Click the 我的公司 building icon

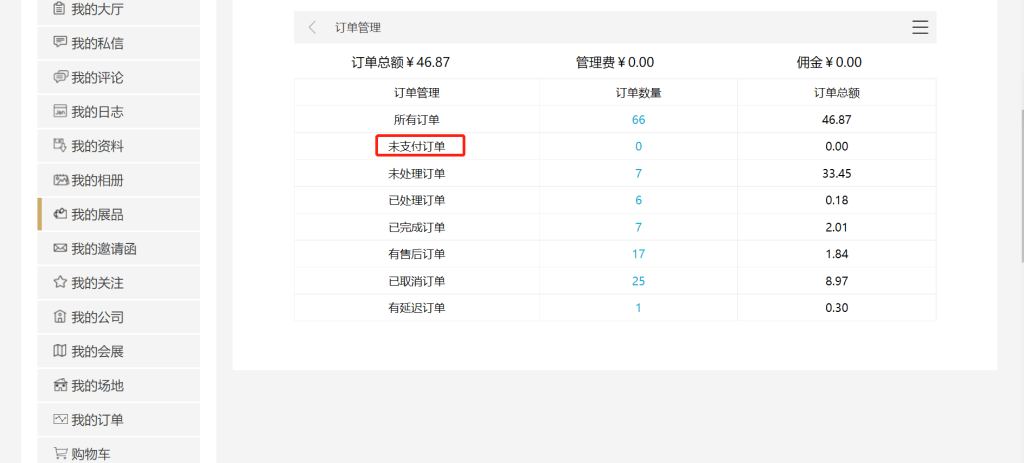[60, 317]
